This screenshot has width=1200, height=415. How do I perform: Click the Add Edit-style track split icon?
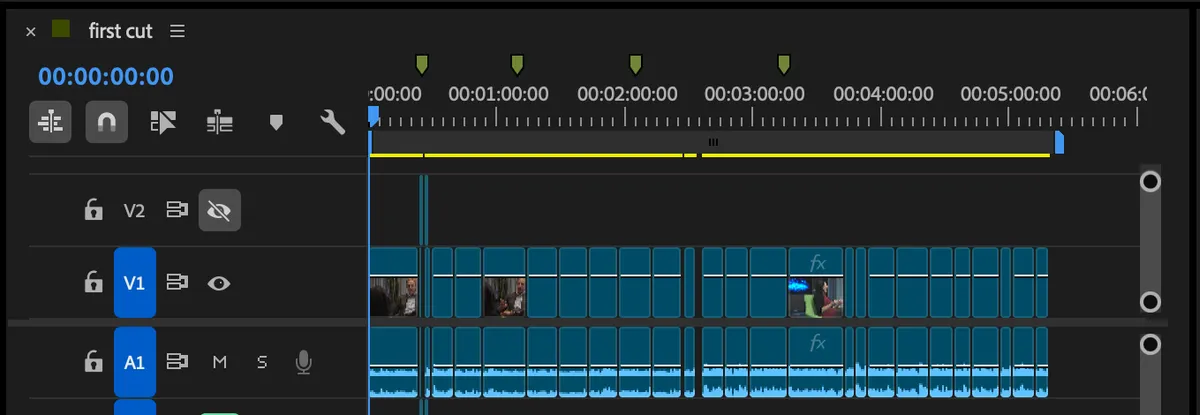[x=220, y=122]
